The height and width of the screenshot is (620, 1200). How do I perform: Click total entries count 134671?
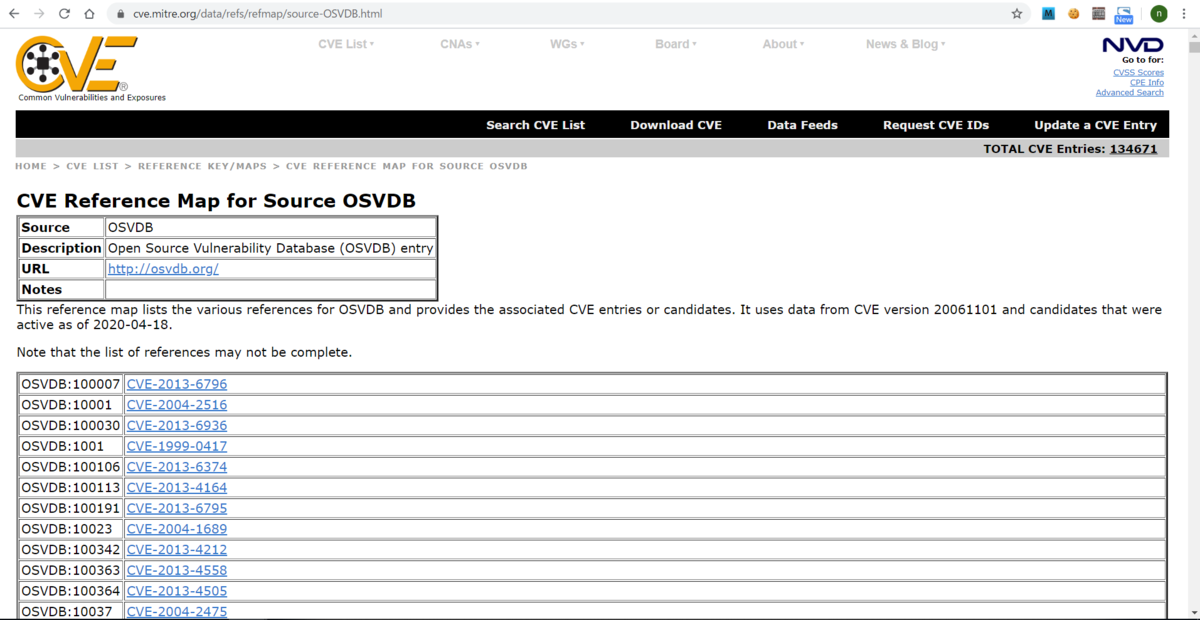(x=1133, y=149)
